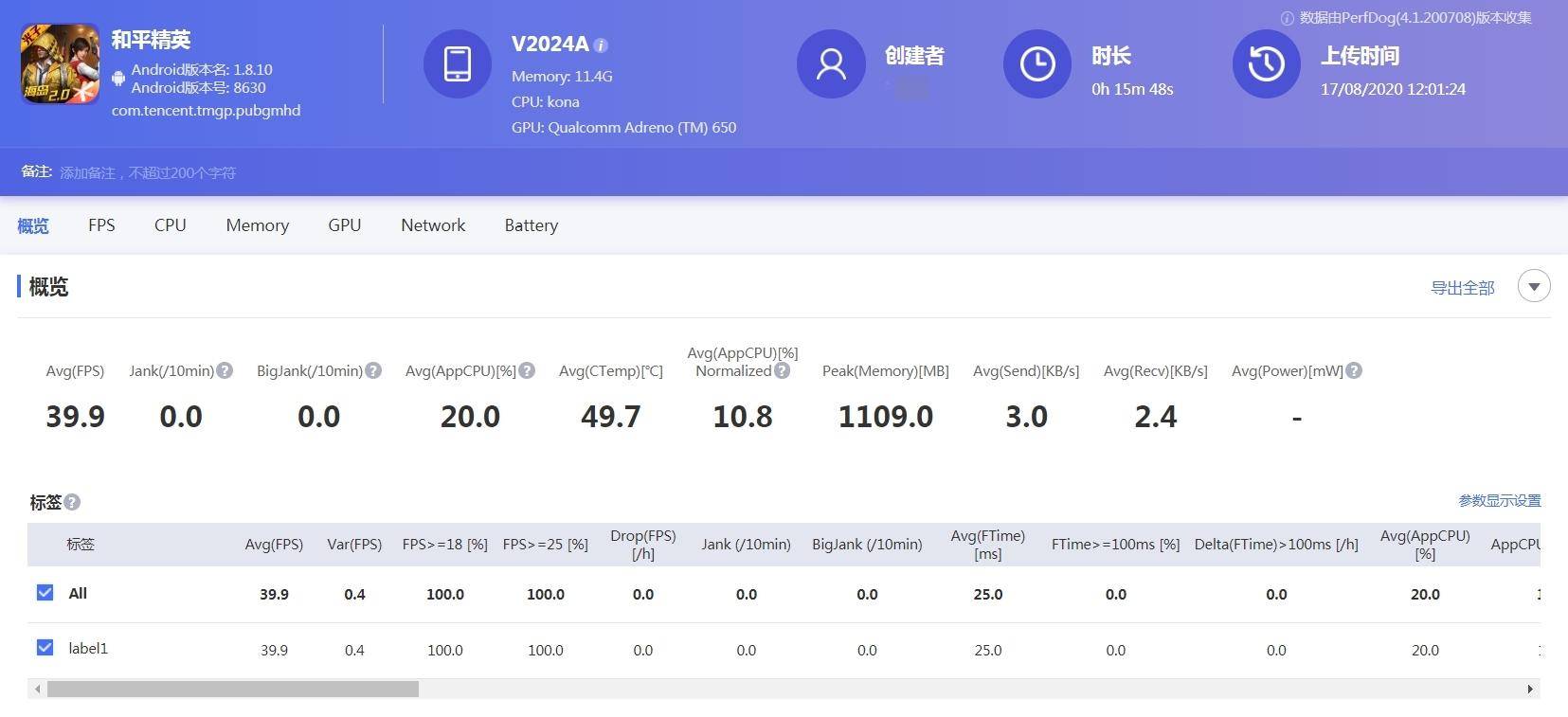Click the Avg(Send) value 3.0

(1026, 417)
